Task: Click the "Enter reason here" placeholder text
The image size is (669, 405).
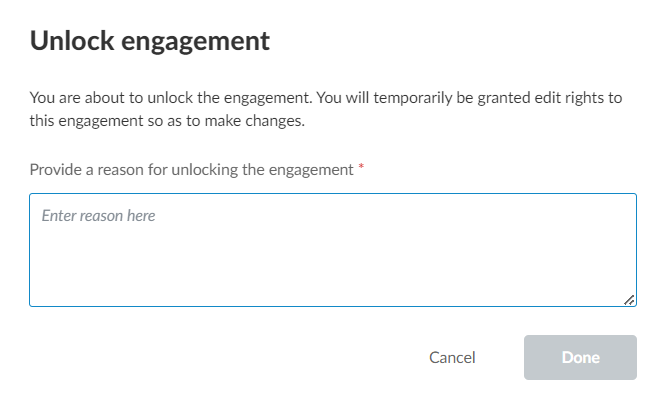Action: point(98,215)
